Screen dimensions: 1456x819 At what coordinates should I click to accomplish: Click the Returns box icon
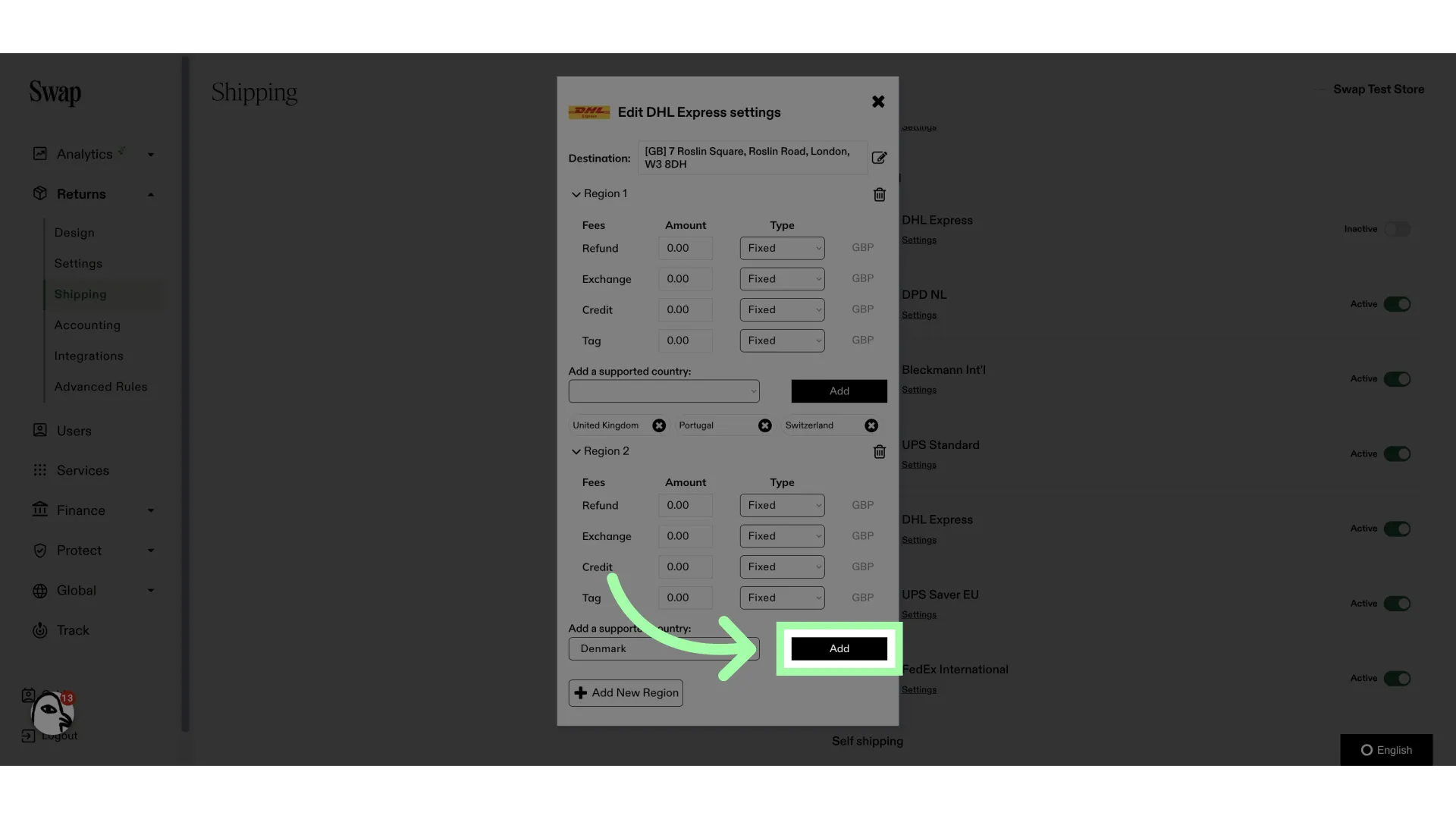(40, 193)
